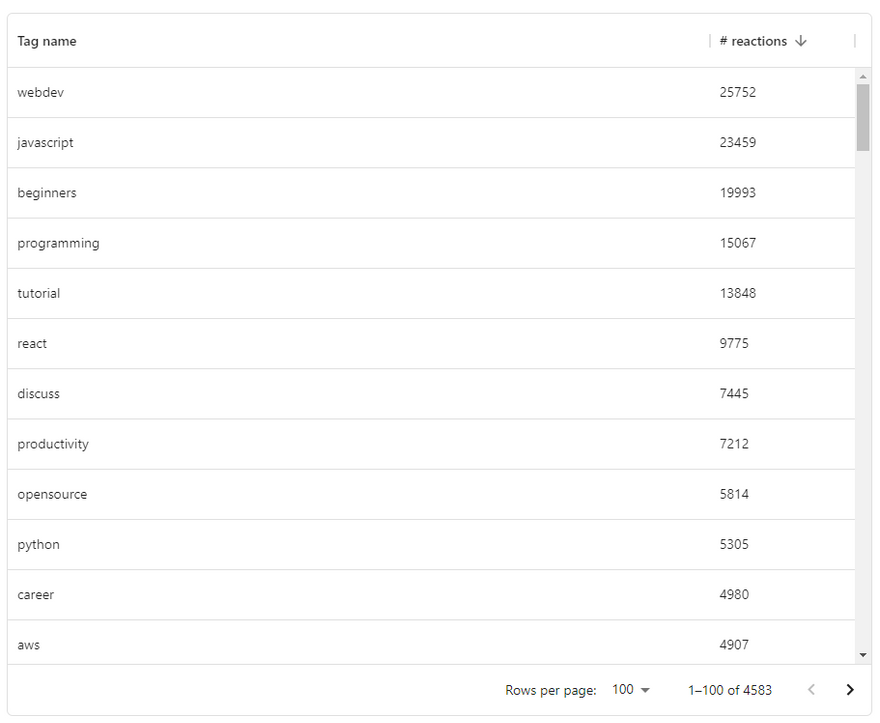Click the descending sort arrow beside reactions
Screen dimensions: 880x723
801,41
